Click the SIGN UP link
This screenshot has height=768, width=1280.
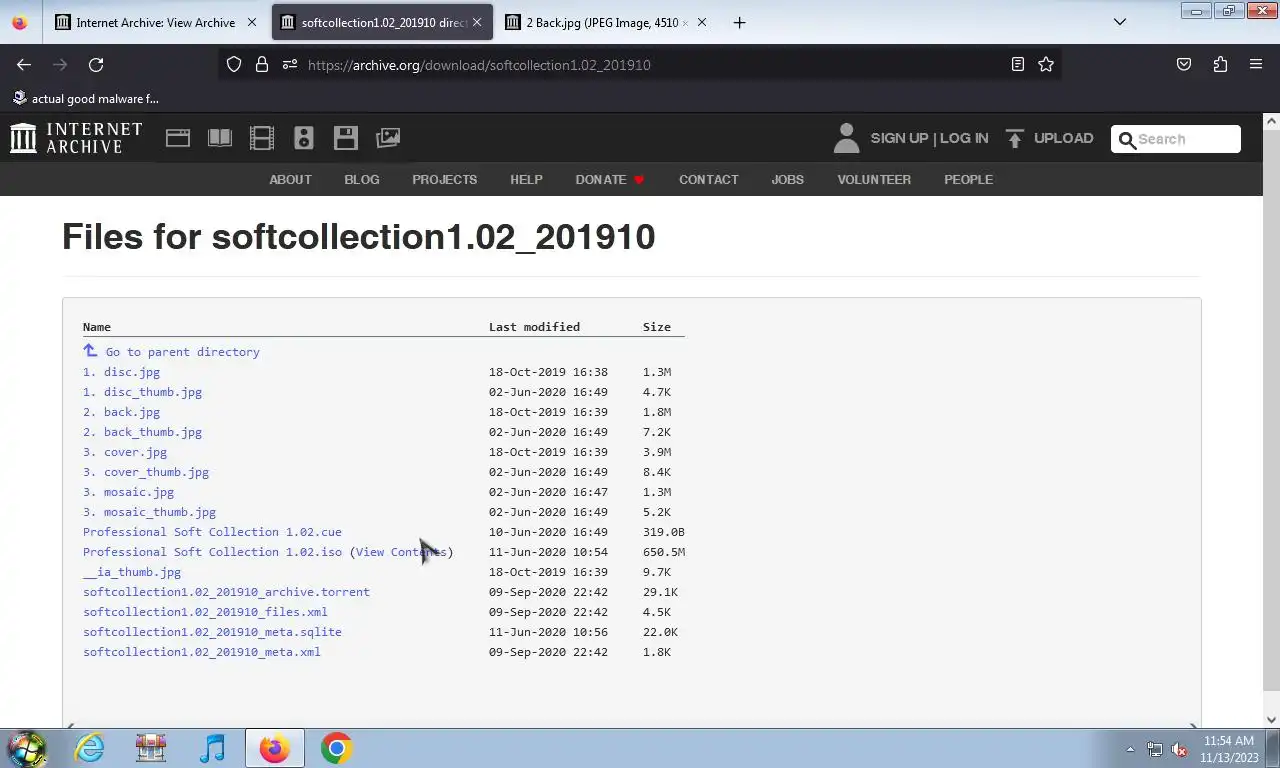(x=899, y=138)
